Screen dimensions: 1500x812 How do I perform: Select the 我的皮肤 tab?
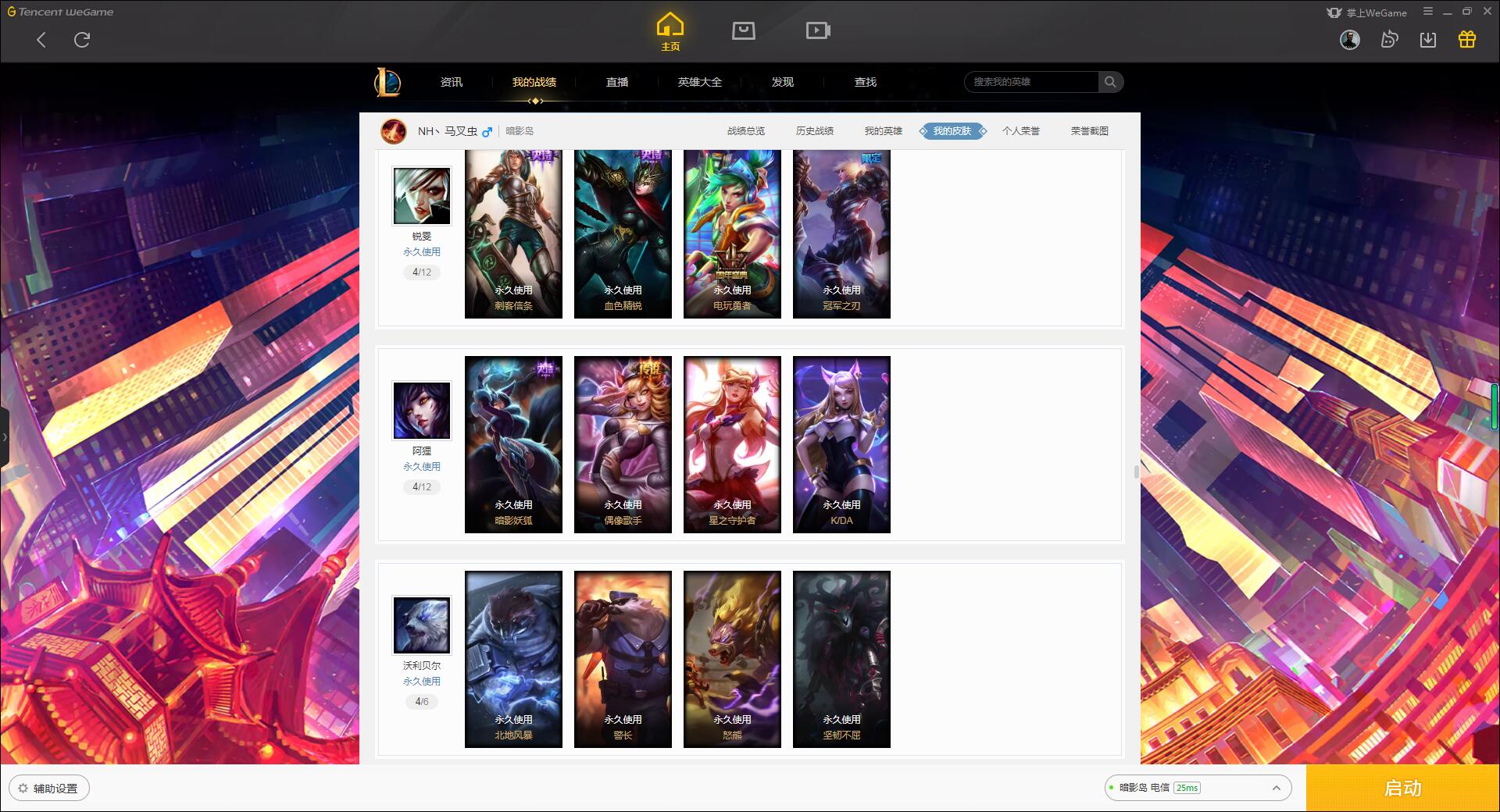(x=952, y=131)
